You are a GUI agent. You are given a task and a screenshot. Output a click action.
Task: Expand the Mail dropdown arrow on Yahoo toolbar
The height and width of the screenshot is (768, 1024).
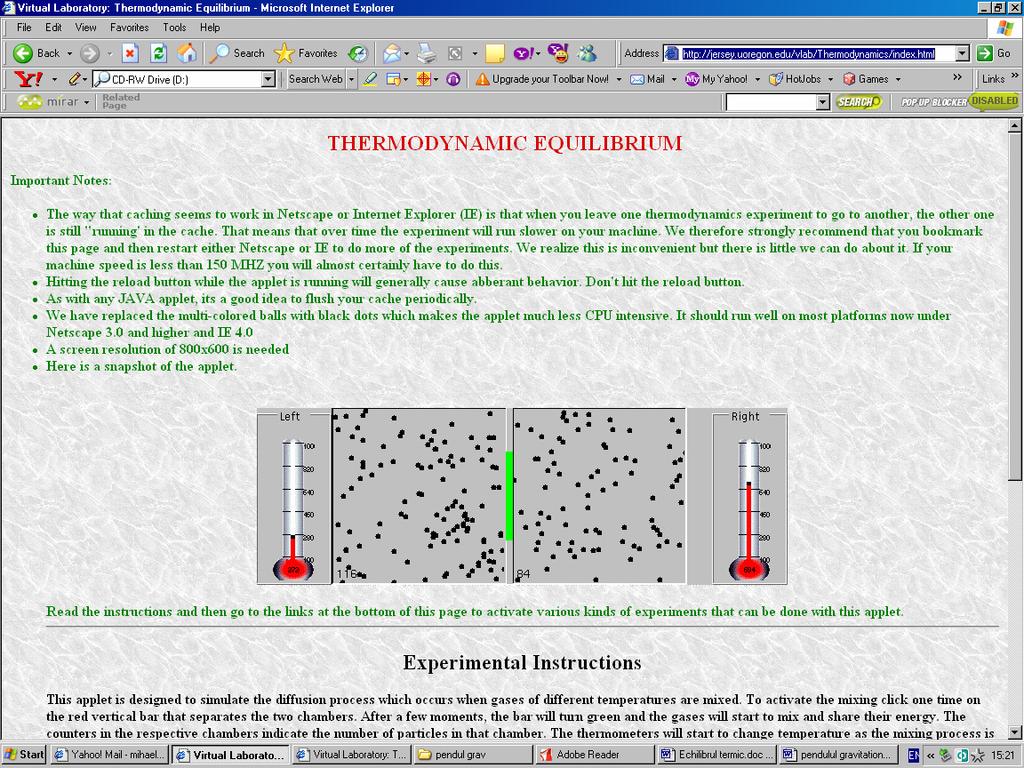point(674,80)
